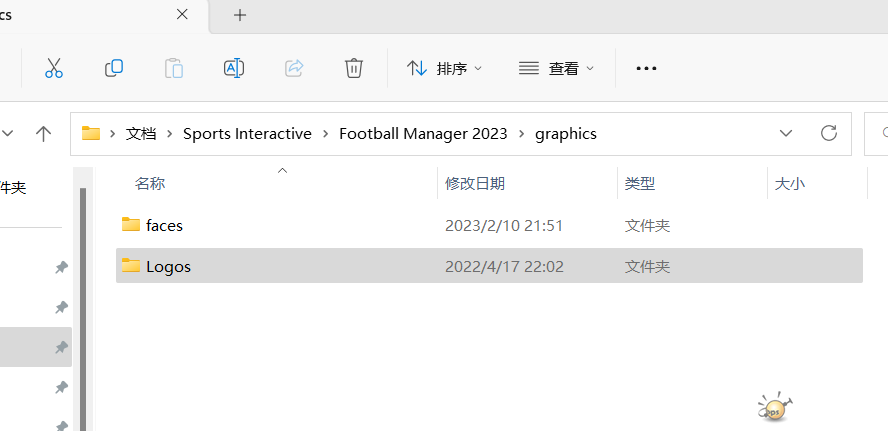The width and height of the screenshot is (888, 431).
Task: Sort by 类型 column header
Action: point(640,184)
